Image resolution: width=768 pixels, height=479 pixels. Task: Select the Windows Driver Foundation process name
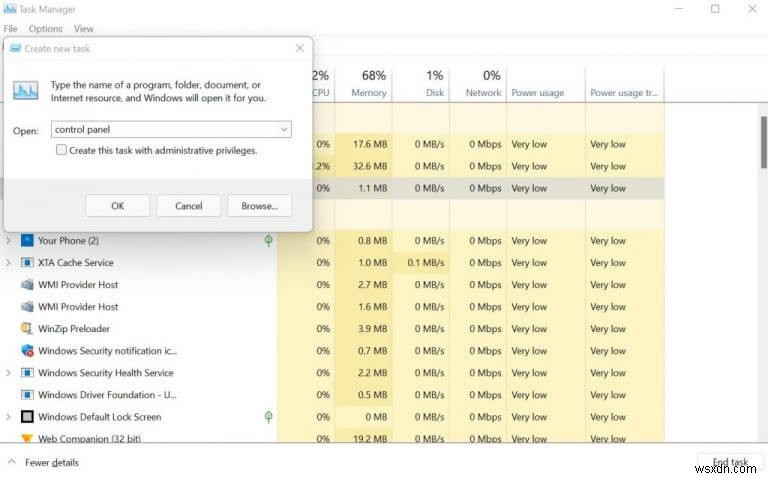[107, 395]
